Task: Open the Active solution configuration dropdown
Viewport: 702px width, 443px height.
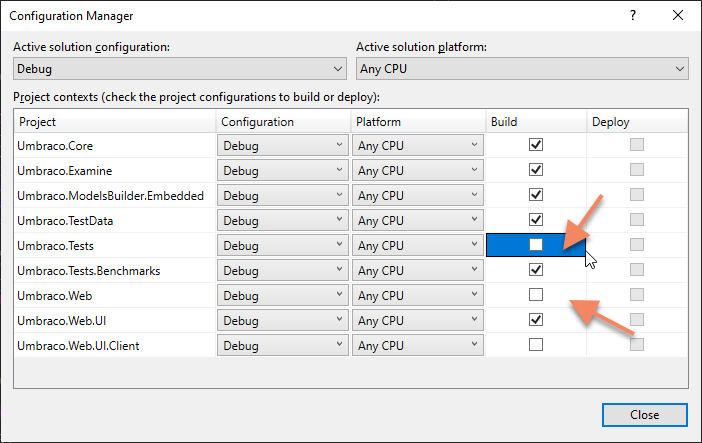Action: pos(180,69)
